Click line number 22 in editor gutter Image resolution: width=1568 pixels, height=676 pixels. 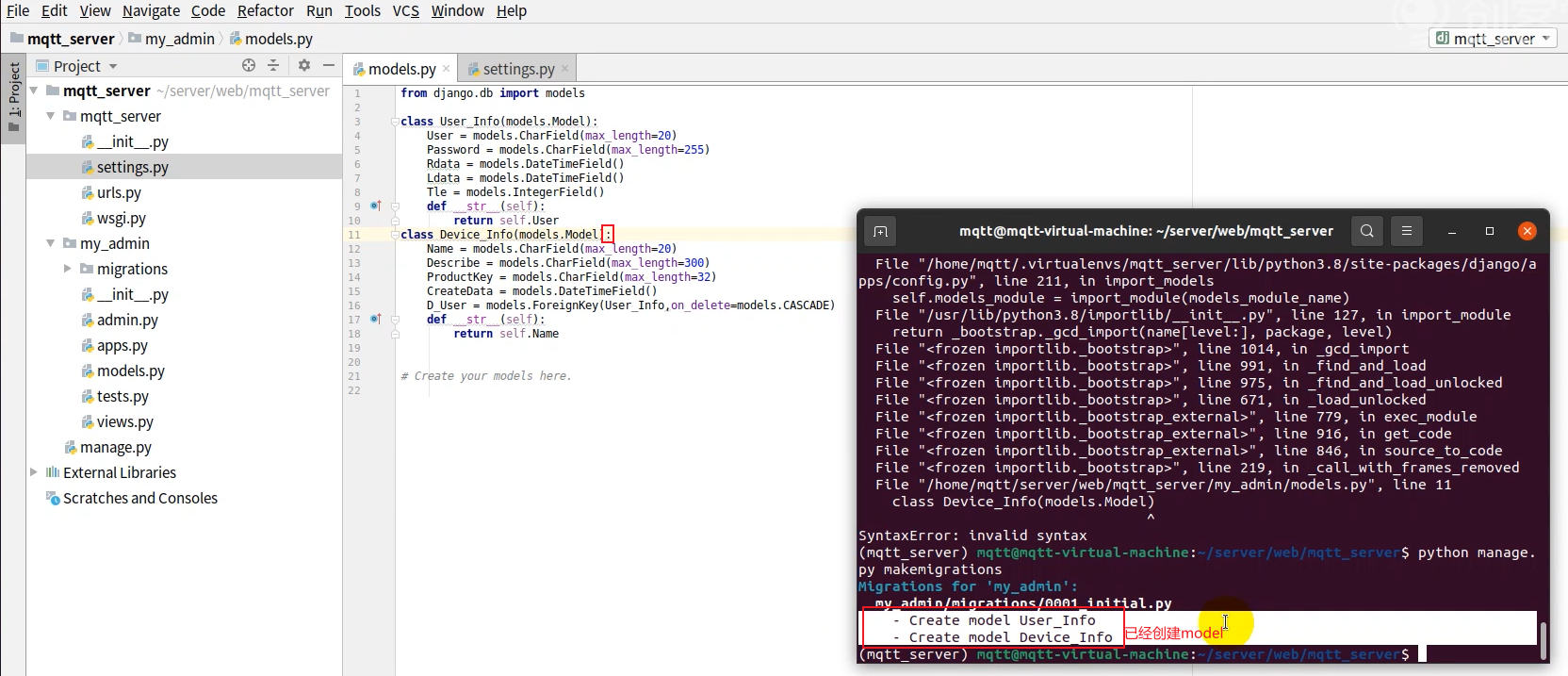tap(354, 390)
